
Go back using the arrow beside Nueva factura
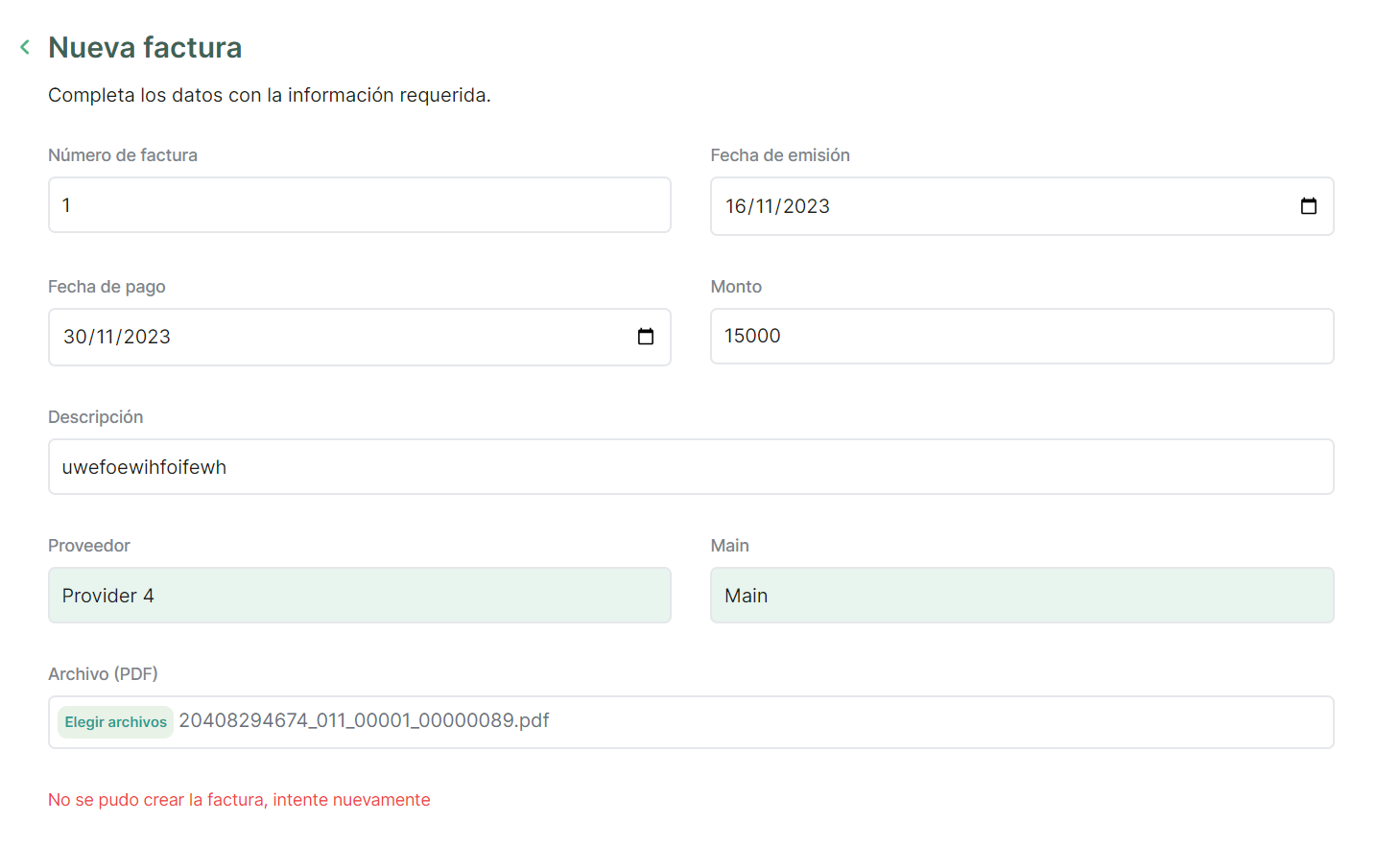point(25,47)
